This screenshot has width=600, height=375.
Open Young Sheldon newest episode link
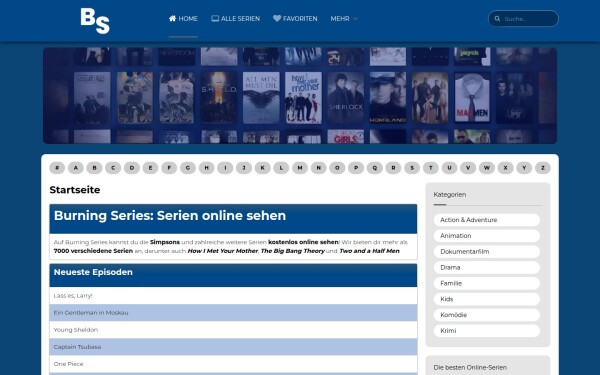76,329
